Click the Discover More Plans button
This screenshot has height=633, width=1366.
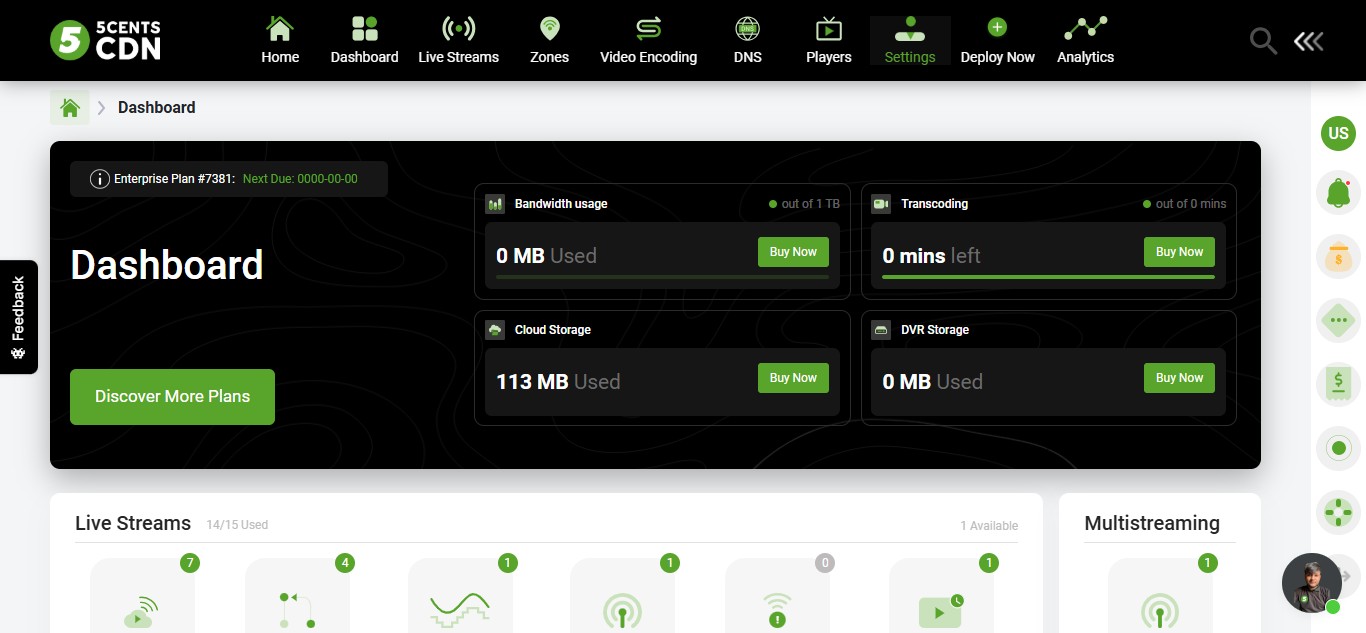pyautogui.click(x=172, y=396)
